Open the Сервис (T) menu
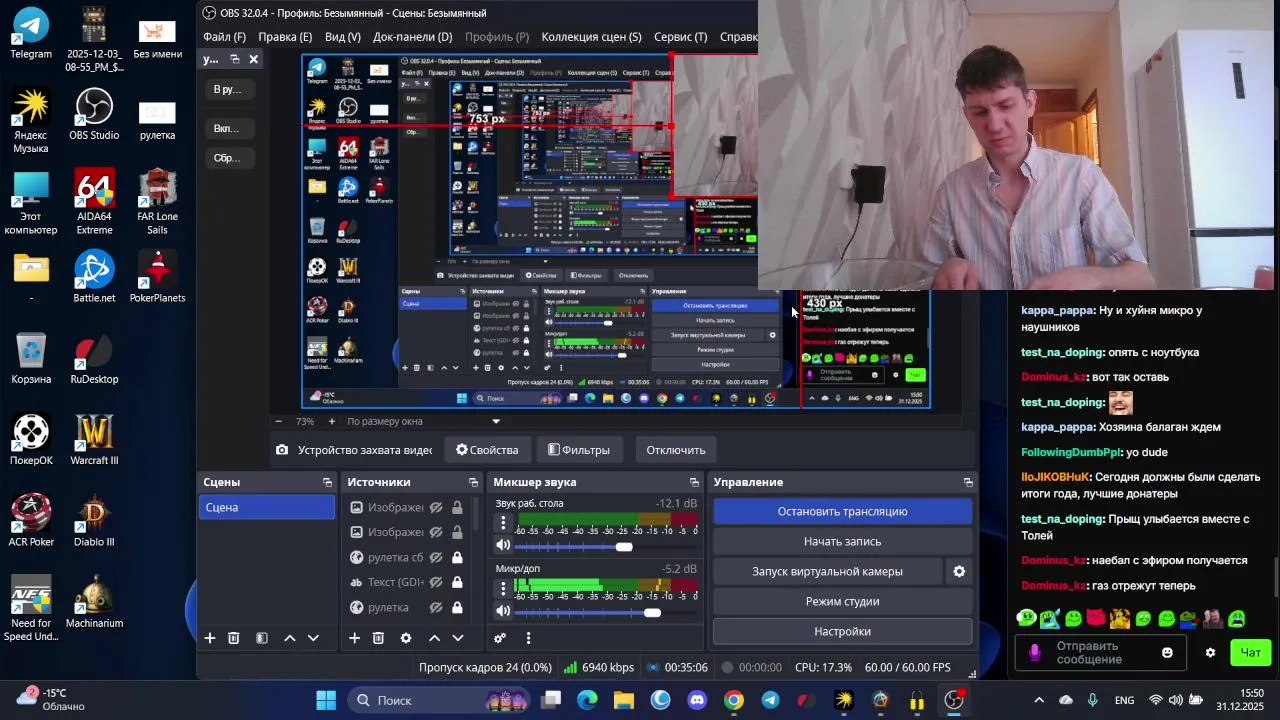The image size is (1280, 720). point(680,37)
